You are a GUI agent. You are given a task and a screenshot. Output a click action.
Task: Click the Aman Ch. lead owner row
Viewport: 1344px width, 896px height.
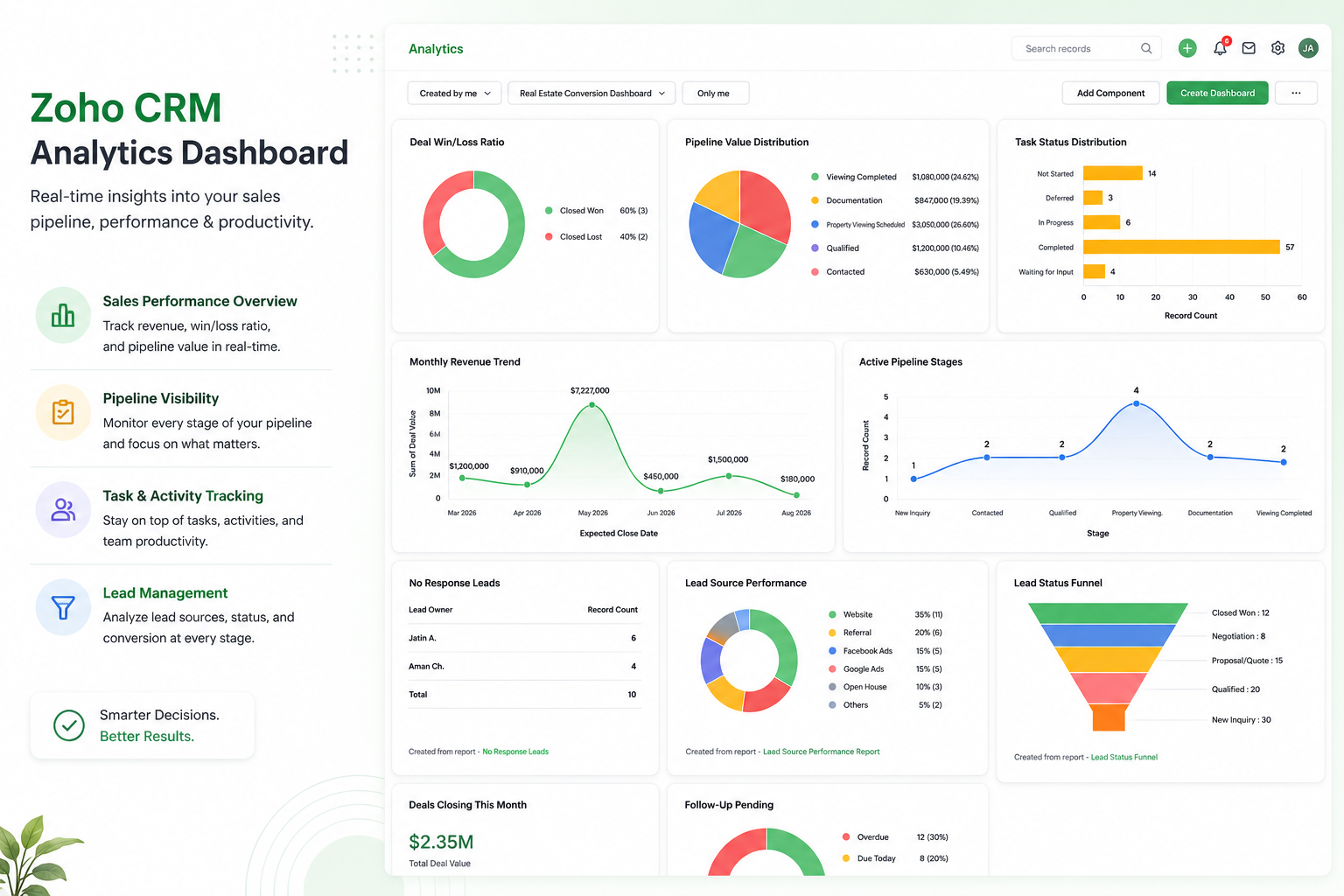click(523, 666)
